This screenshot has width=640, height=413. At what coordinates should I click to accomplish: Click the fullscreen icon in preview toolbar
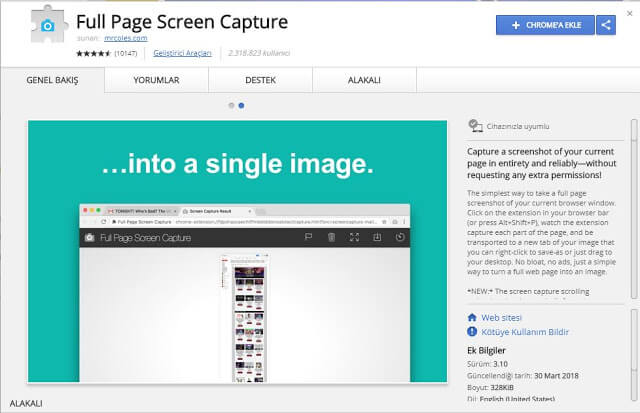354,237
